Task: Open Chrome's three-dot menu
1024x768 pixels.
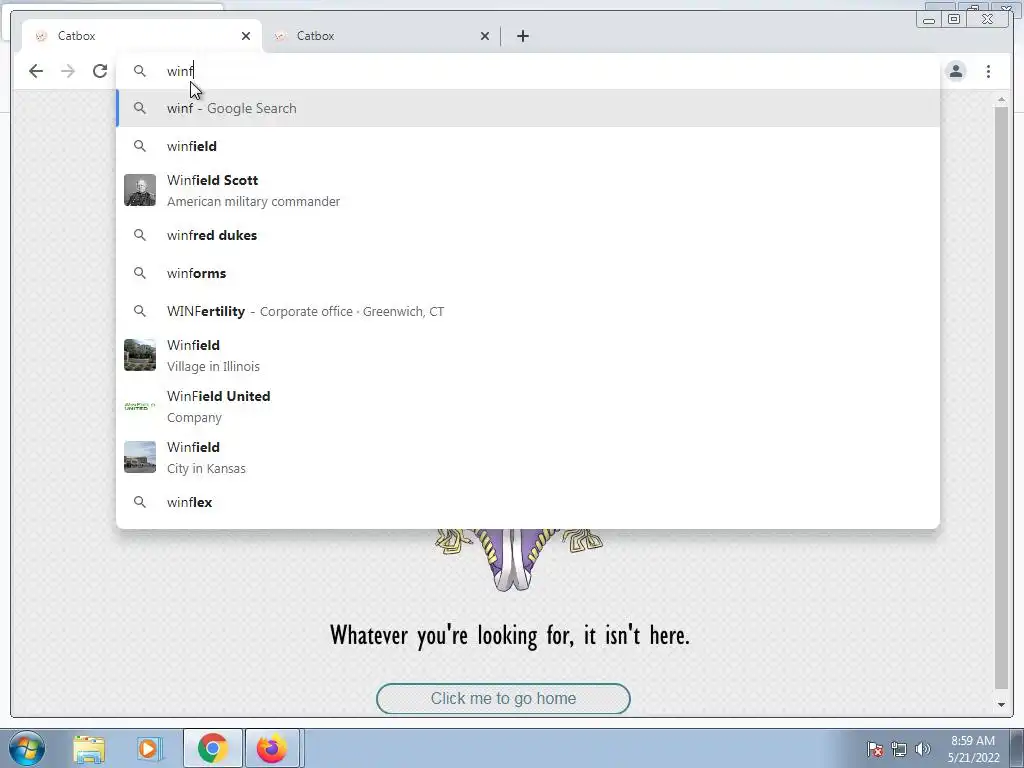Action: [x=988, y=71]
